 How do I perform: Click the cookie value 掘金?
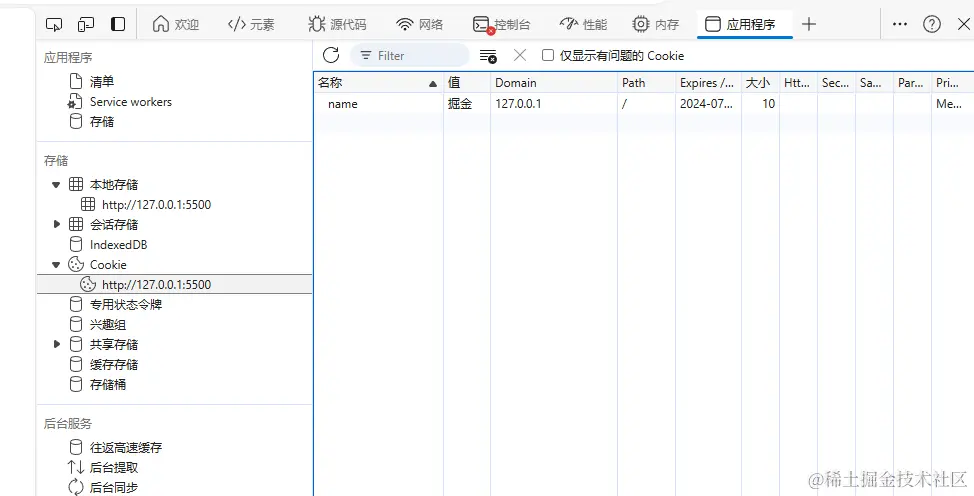[460, 104]
